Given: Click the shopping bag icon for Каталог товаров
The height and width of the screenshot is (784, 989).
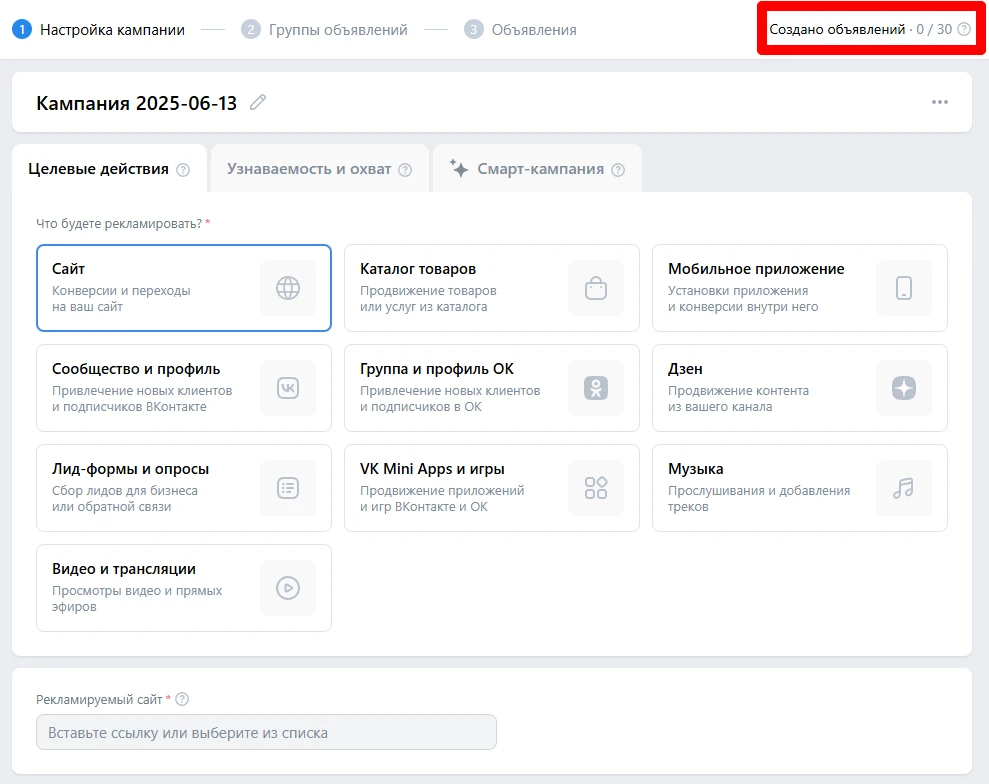Looking at the screenshot, I should [596, 288].
